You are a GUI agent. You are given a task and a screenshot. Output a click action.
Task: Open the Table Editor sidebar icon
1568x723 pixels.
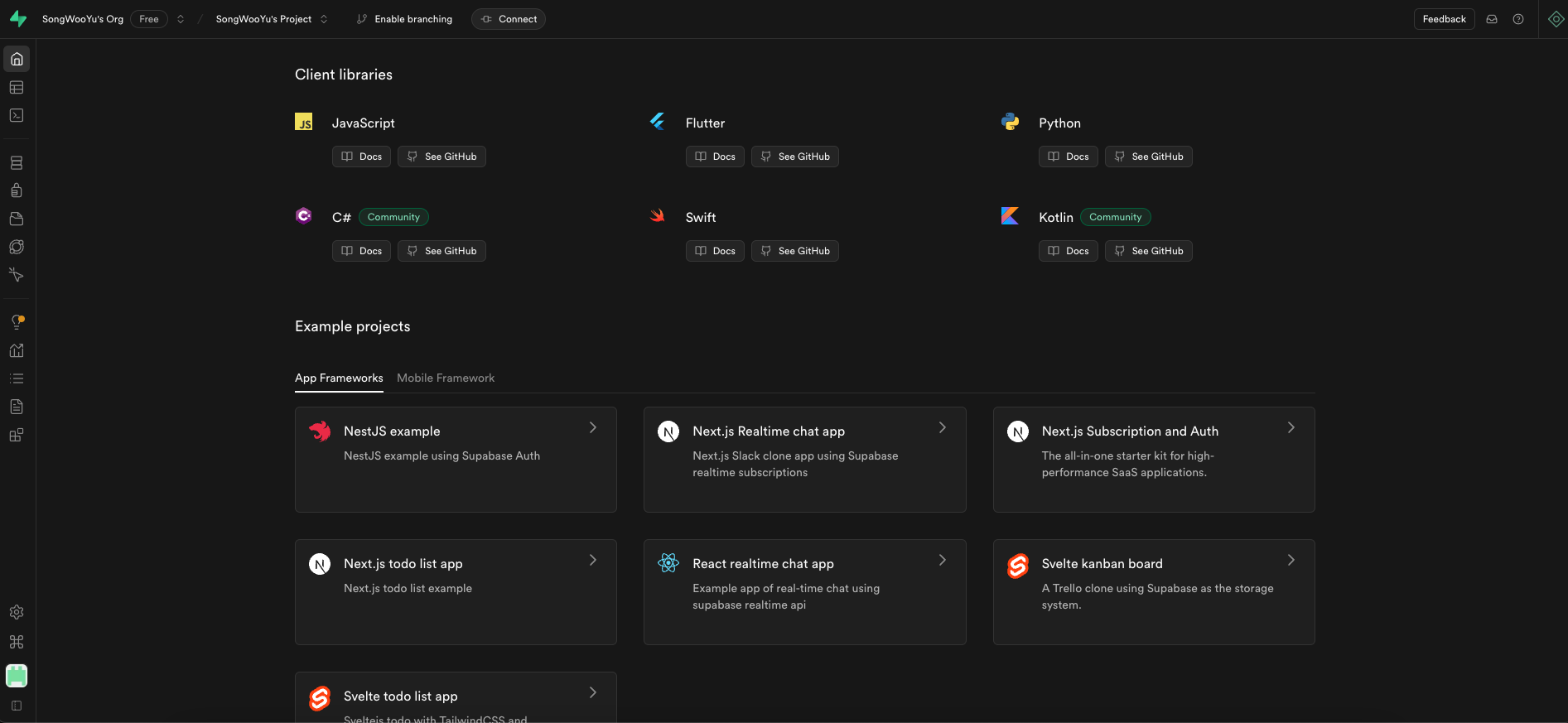tap(17, 87)
